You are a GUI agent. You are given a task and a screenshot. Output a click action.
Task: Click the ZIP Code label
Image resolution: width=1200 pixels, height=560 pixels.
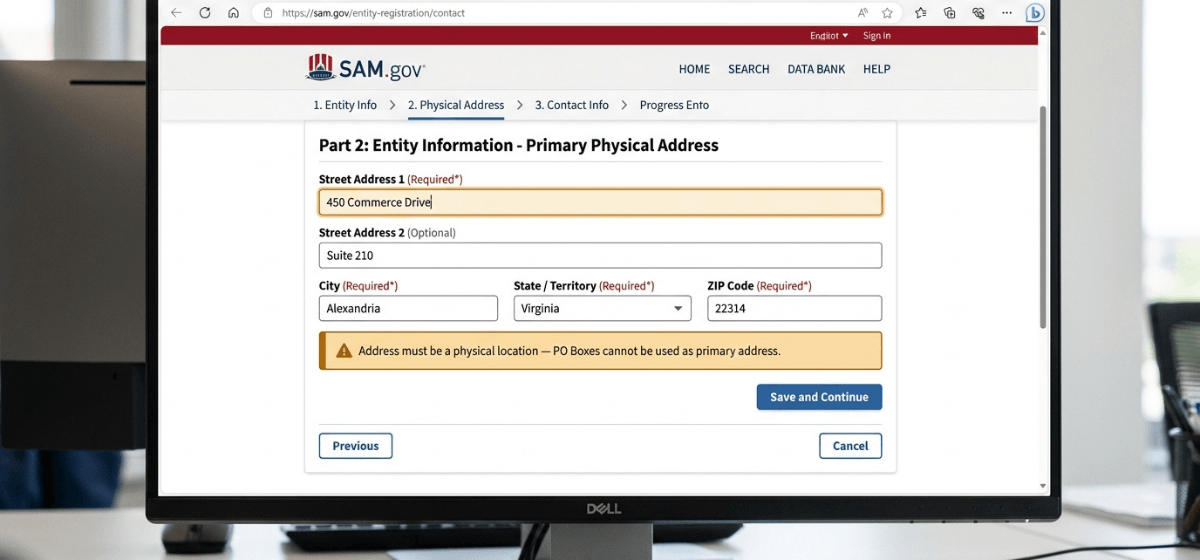[x=759, y=285]
